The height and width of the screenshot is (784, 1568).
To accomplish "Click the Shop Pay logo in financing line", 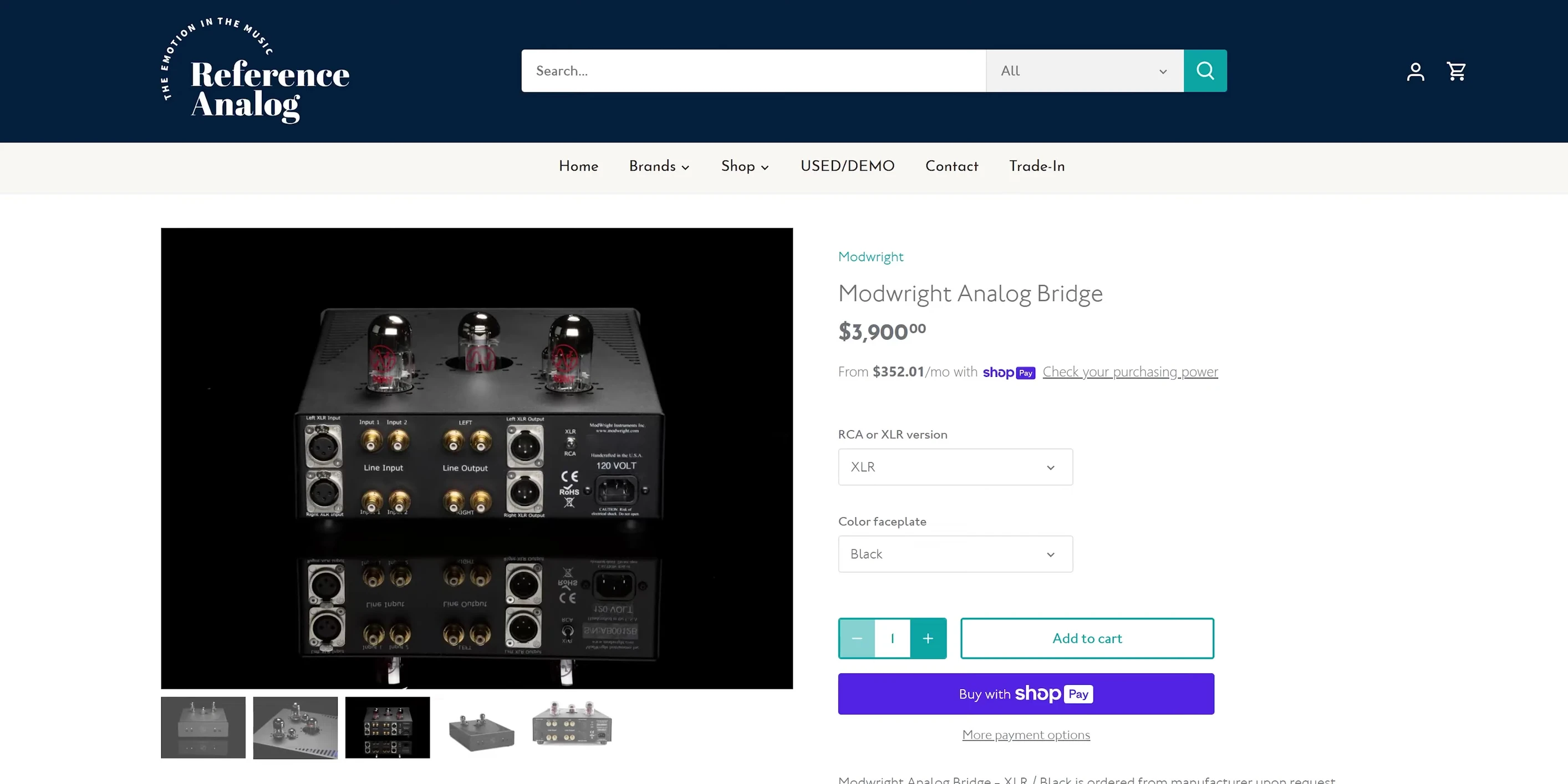I will 1009,373.
